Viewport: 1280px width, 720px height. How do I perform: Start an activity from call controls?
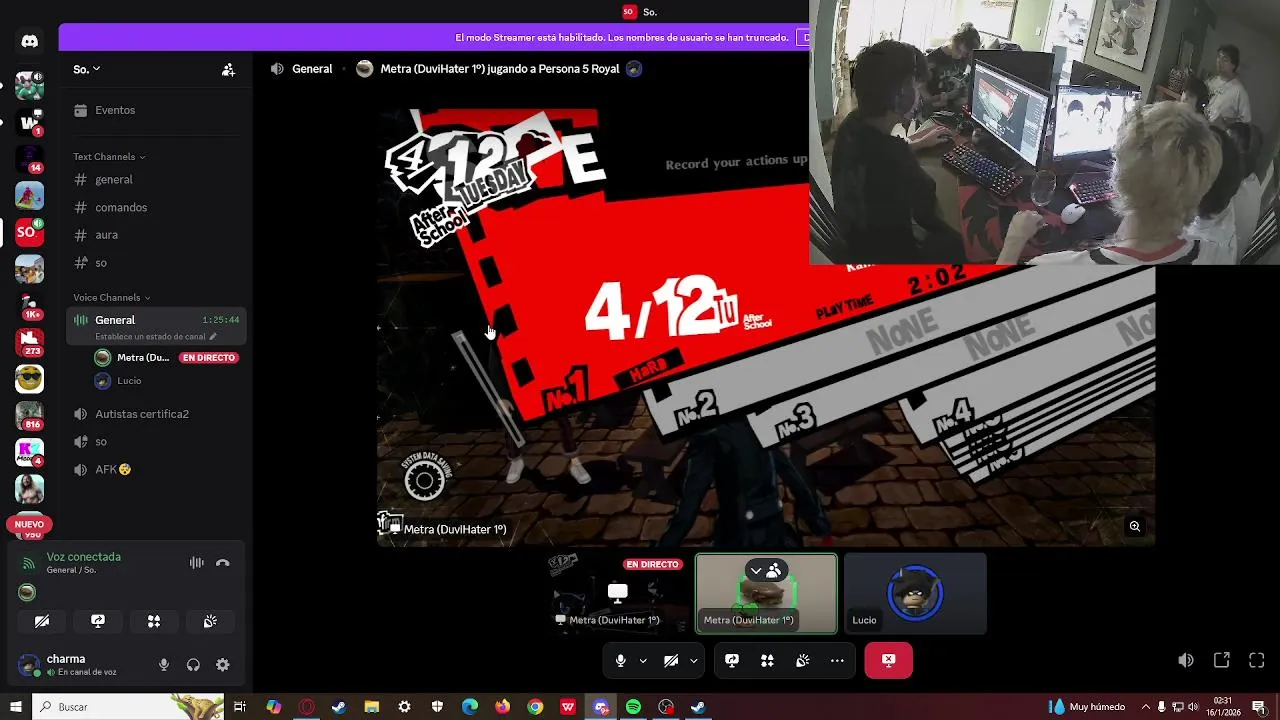pos(767,661)
